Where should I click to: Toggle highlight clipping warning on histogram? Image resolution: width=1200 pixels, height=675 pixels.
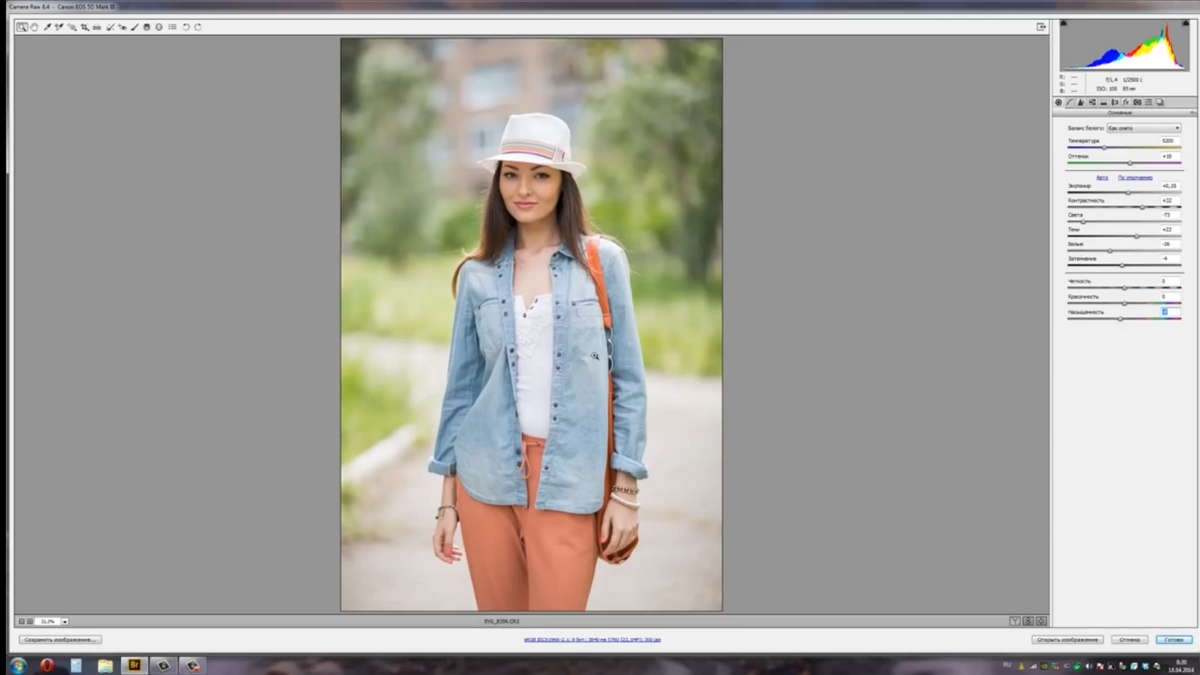click(x=1185, y=23)
